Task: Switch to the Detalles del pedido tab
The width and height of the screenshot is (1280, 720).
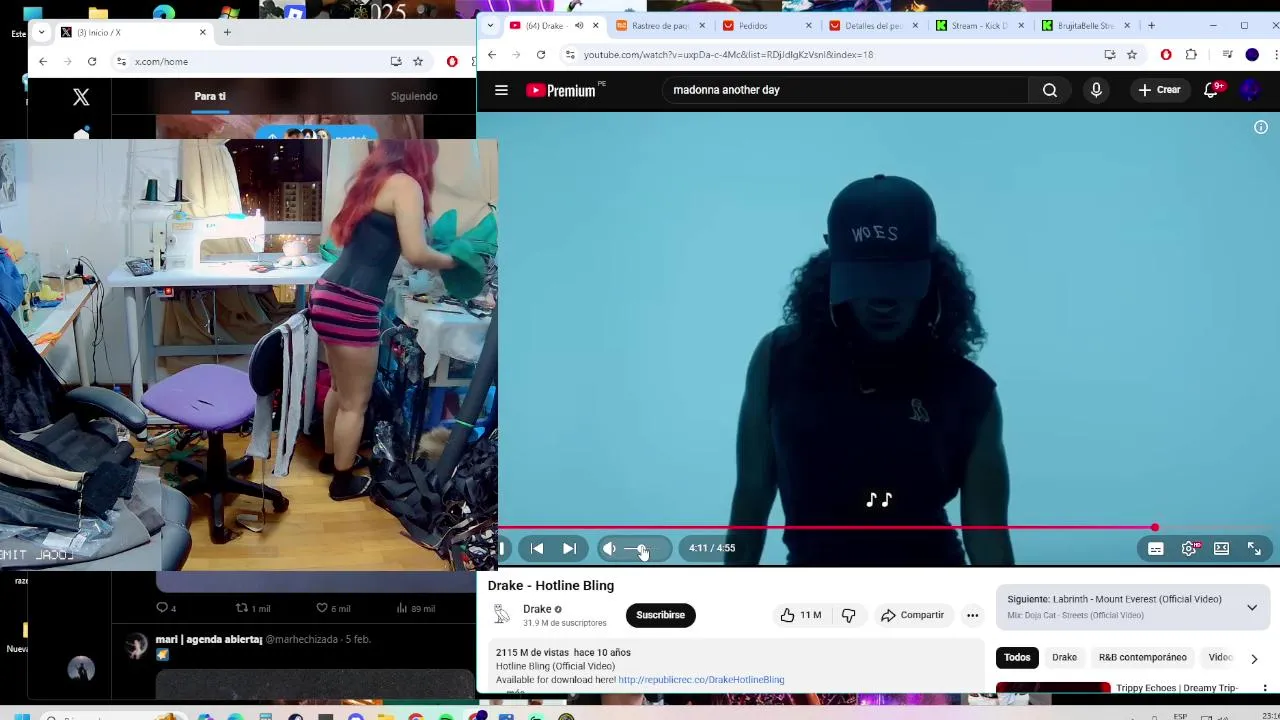Action: coord(872,25)
